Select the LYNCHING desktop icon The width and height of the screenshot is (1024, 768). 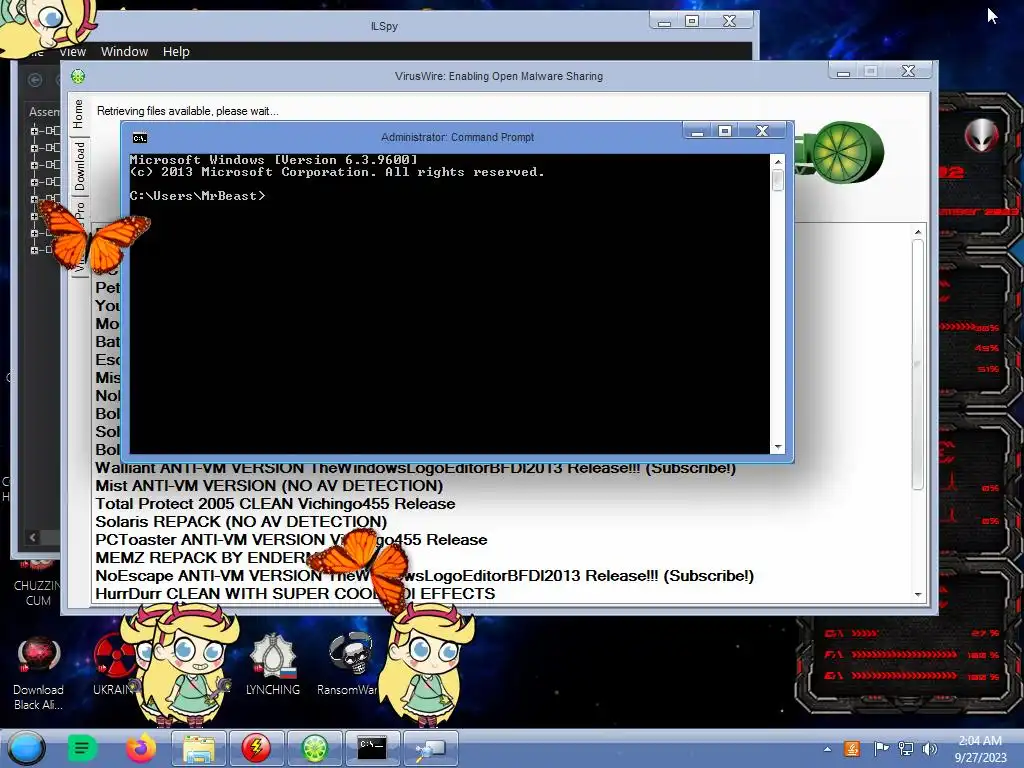click(x=273, y=665)
